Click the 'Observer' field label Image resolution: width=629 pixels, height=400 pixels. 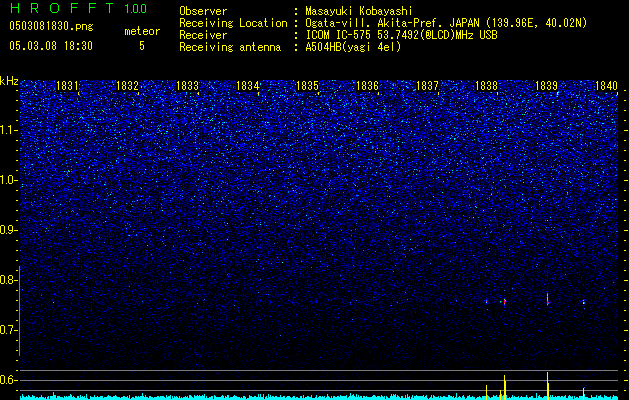pyautogui.click(x=203, y=11)
